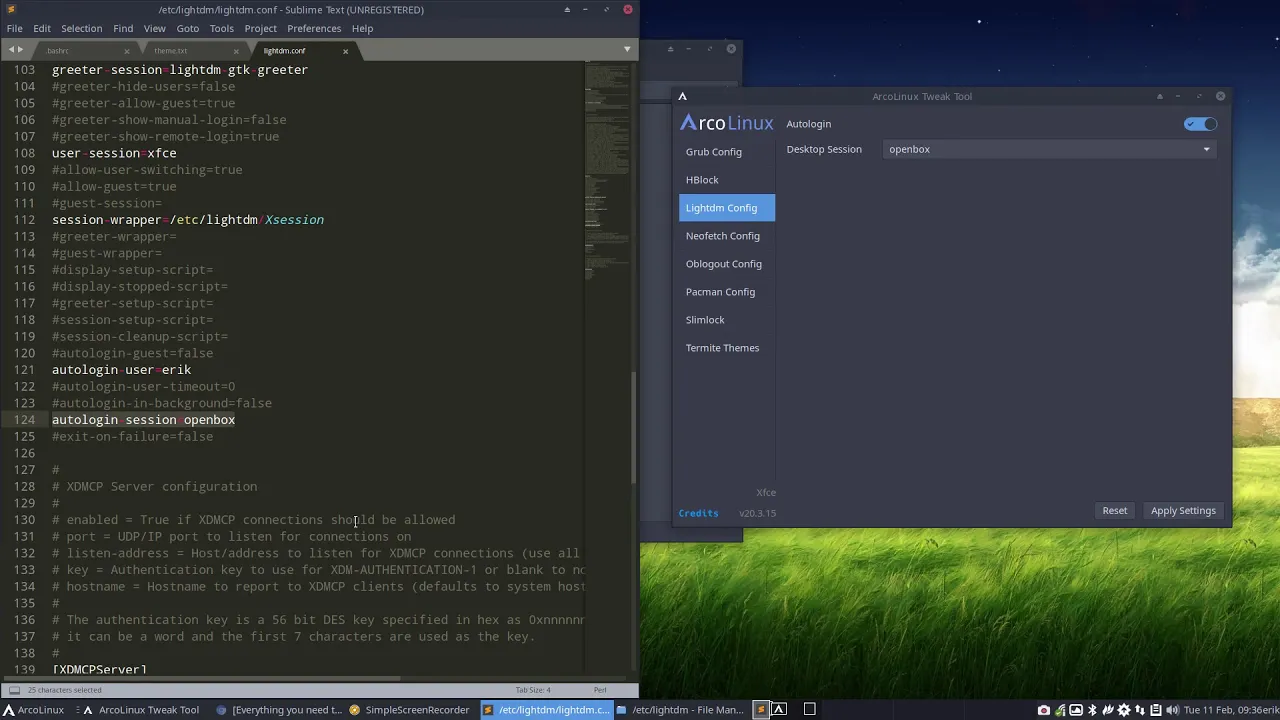Image resolution: width=1280 pixels, height=720 pixels.
Task: Click the picture-frame tray icon
Action: tap(1076, 710)
